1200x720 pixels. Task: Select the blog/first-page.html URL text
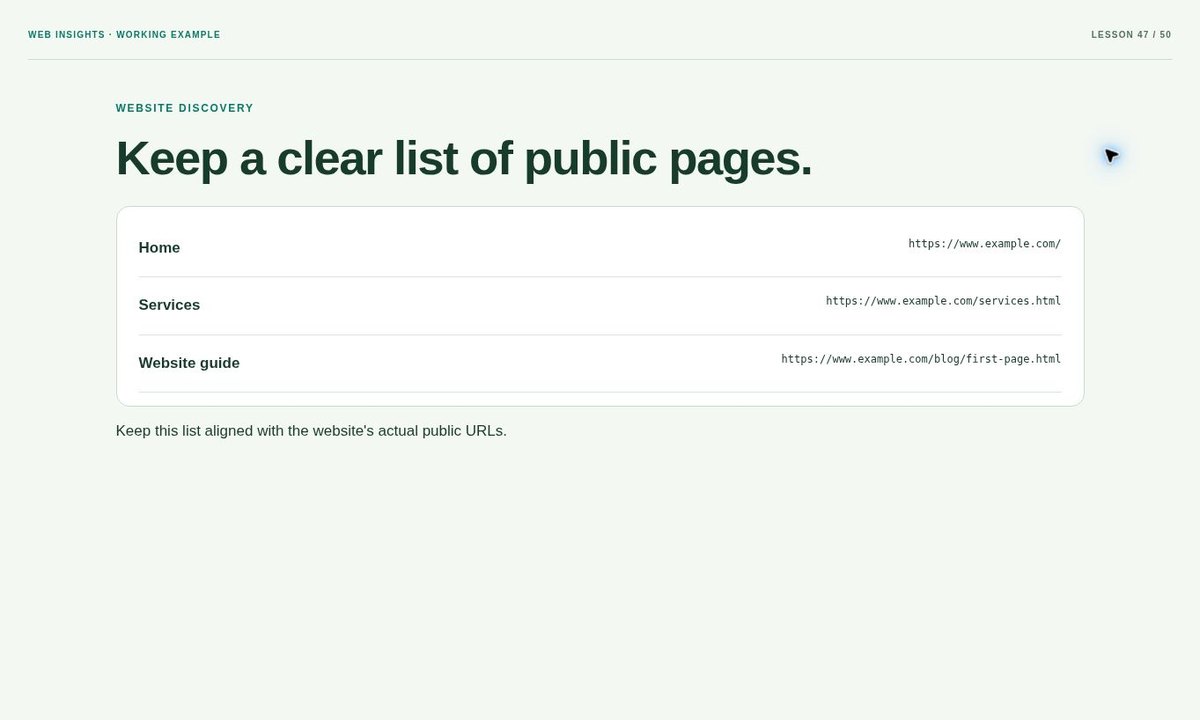tap(921, 359)
